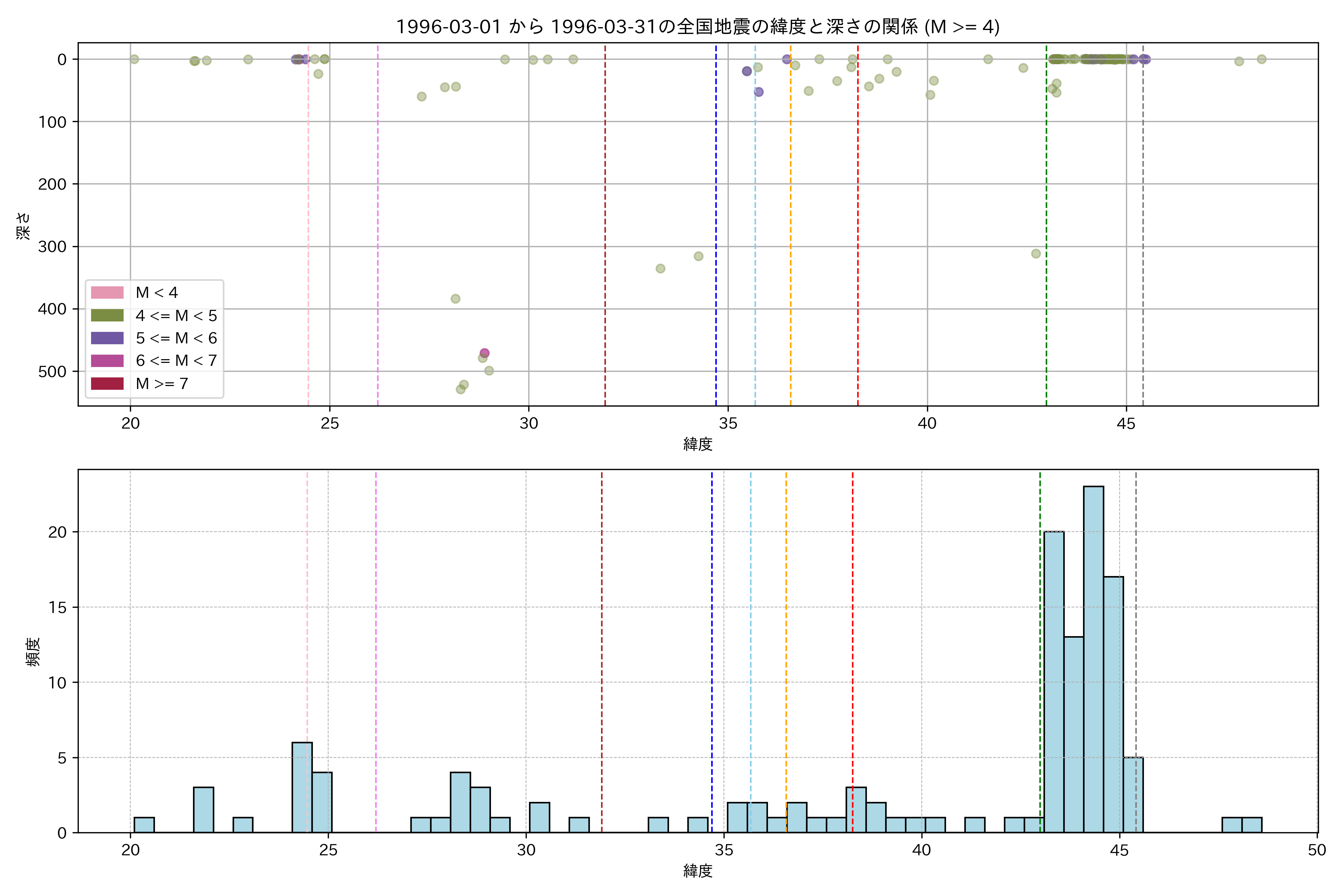Click the rightmost histogram bar near latitude 48
Viewport: 1344px width, 896px height.
tap(1251, 825)
